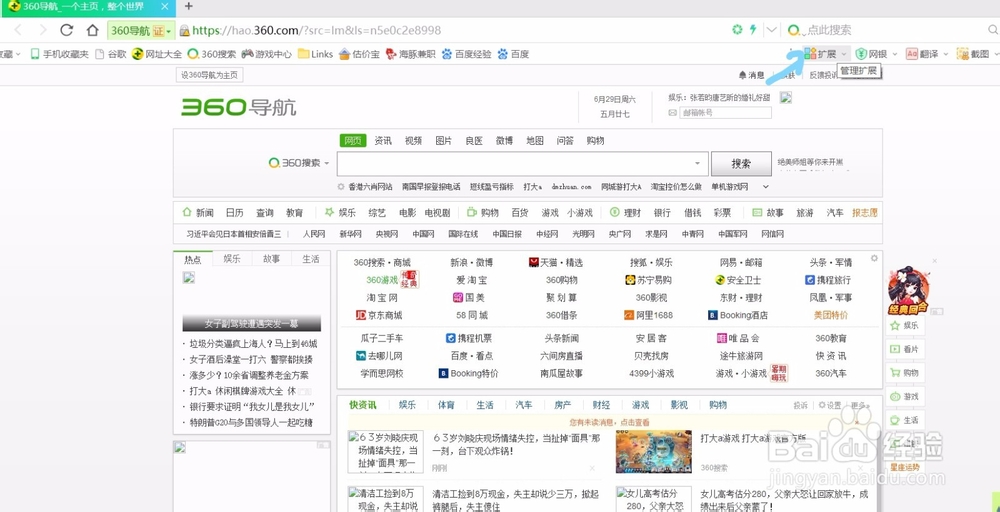
Task: Expand the address bar history chevron
Action: point(772,29)
